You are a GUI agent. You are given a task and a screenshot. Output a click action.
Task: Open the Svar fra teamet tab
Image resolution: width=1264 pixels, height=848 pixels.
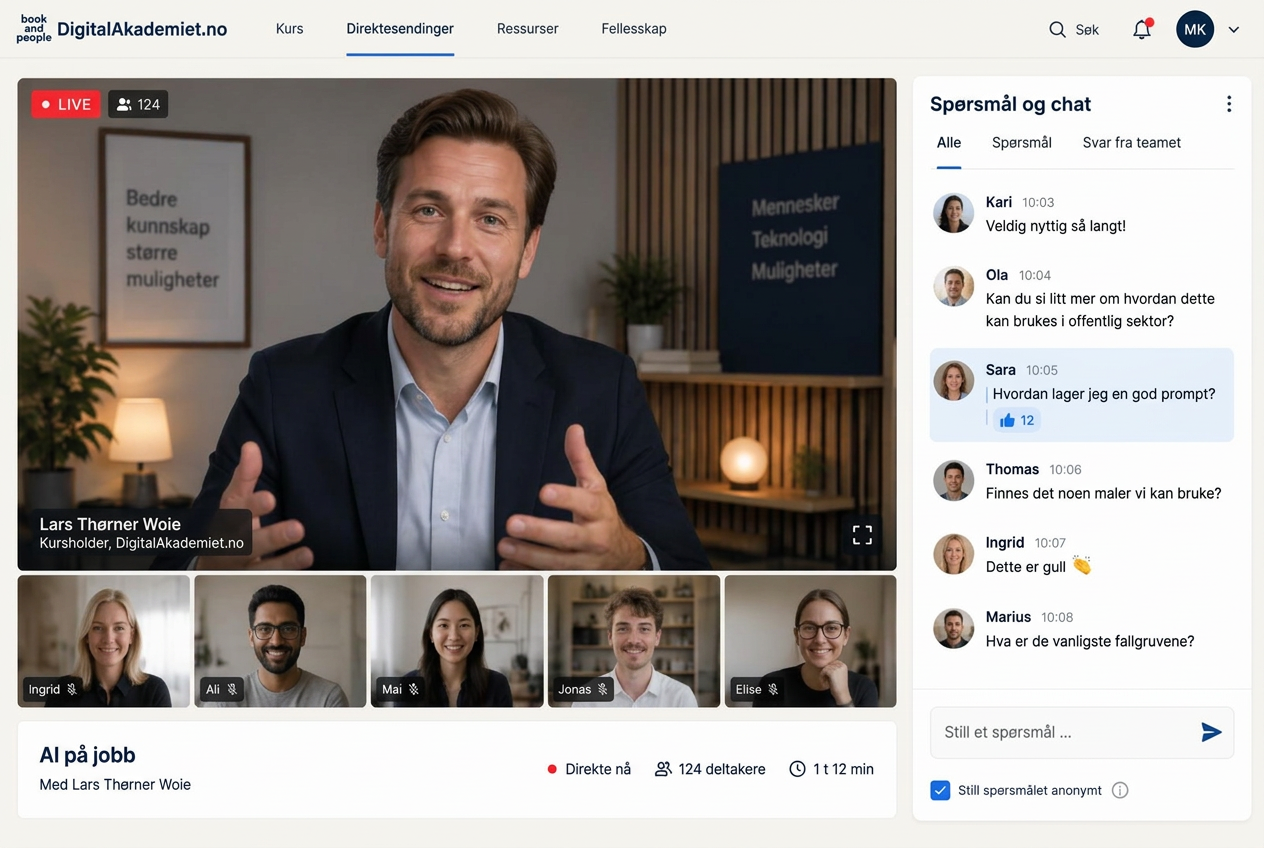1132,143
